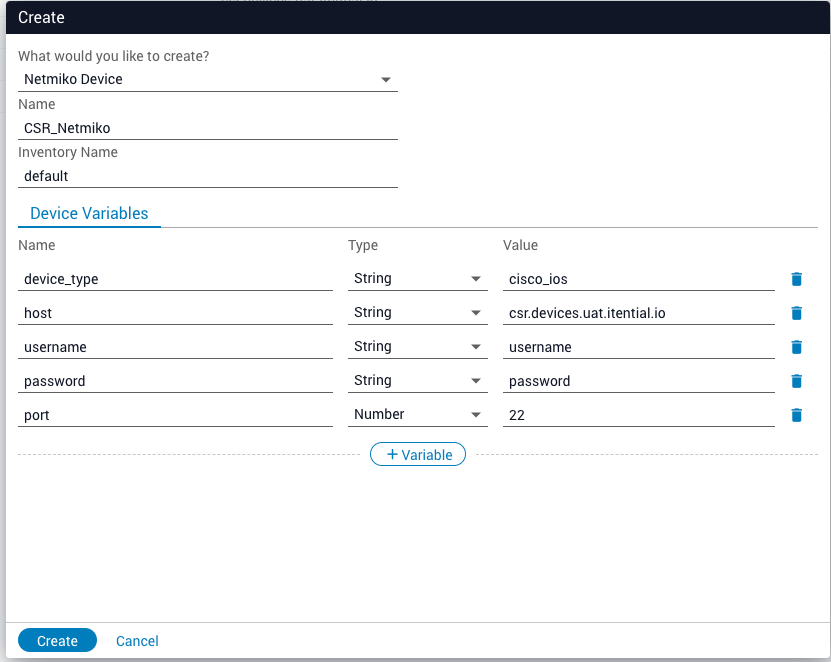Click trash icon for password variable
This screenshot has width=831, height=662.
point(796,381)
